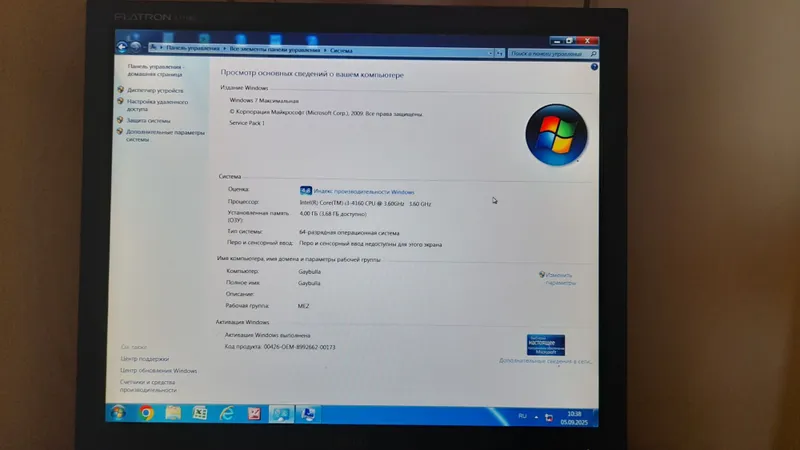Click the 64-разрядная операционная система text
The image size is (800, 450).
pyautogui.click(x=349, y=233)
